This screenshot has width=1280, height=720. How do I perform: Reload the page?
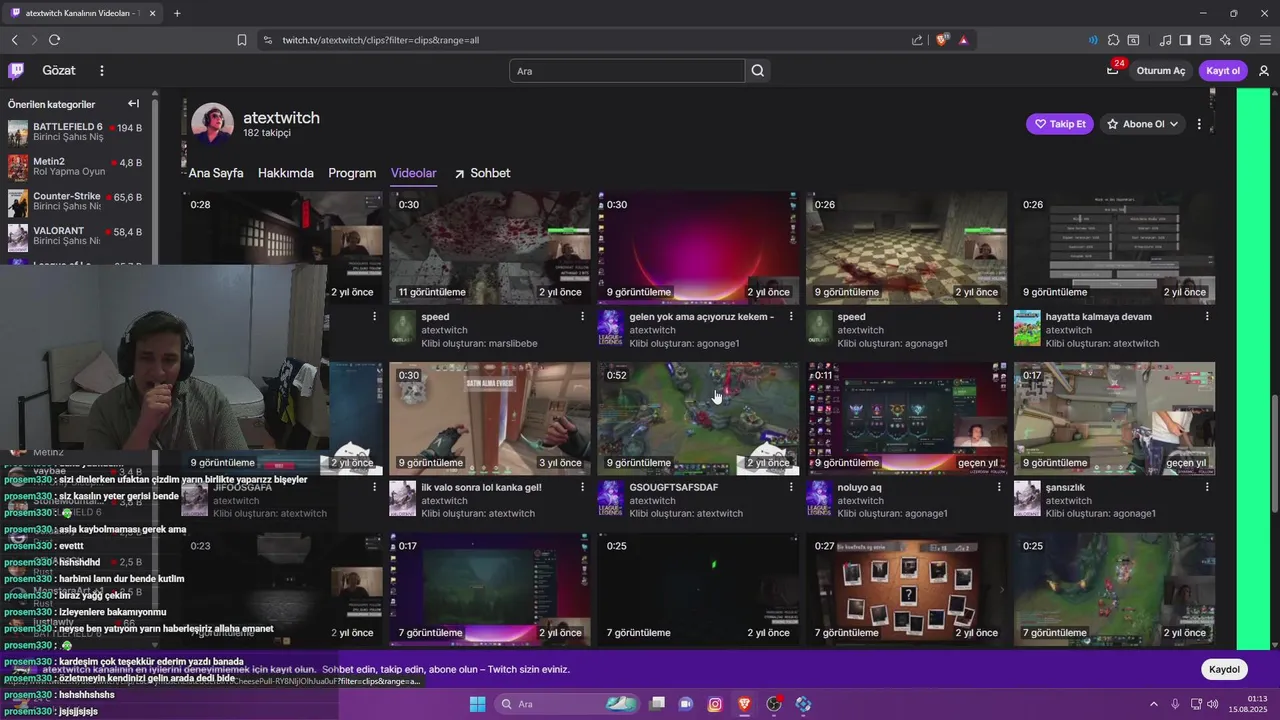[x=54, y=40]
